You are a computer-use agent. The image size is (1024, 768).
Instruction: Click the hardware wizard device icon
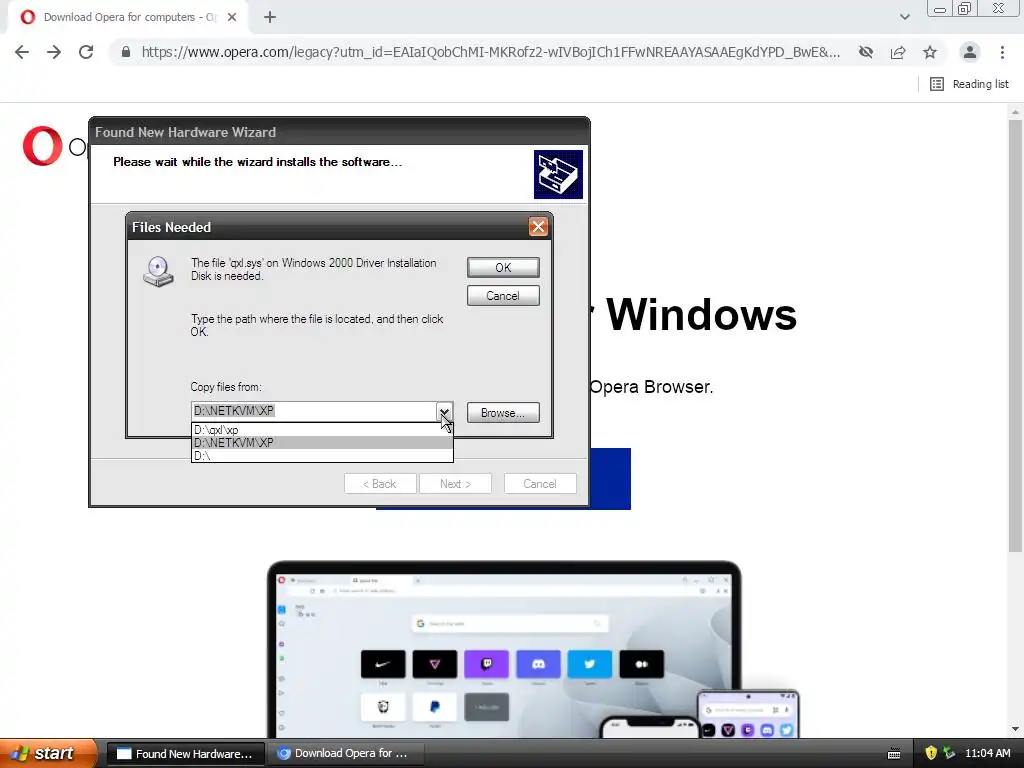click(558, 174)
